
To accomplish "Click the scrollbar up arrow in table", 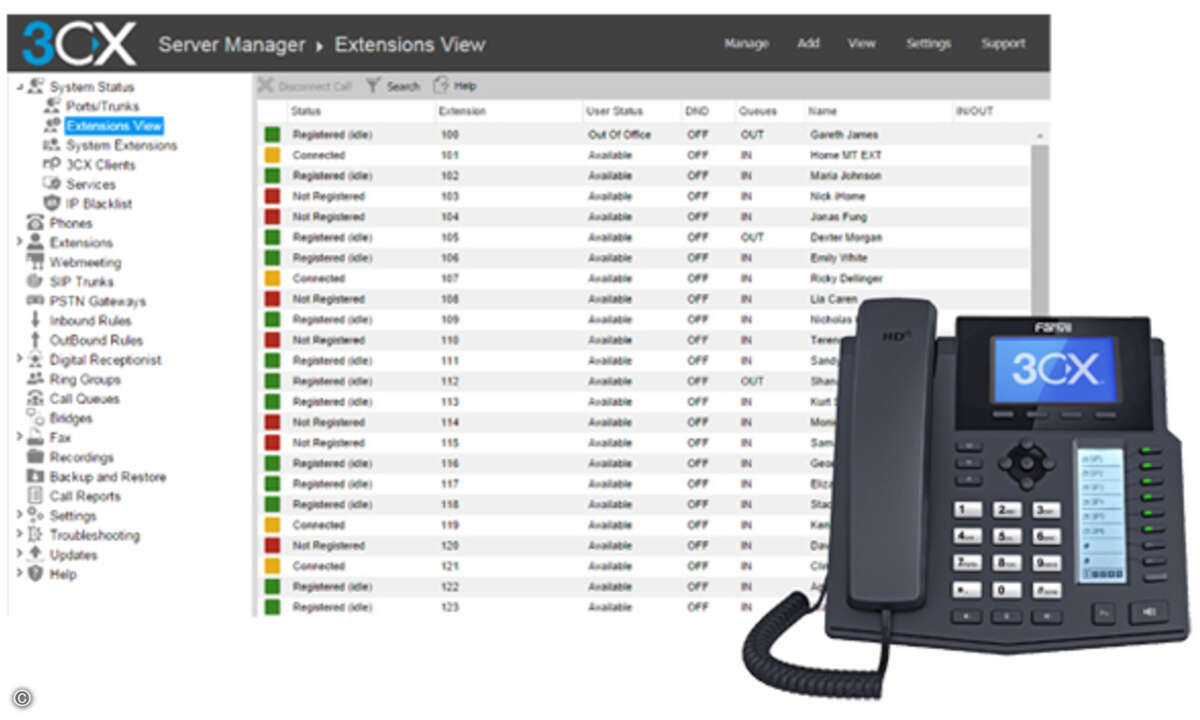I will [1041, 134].
